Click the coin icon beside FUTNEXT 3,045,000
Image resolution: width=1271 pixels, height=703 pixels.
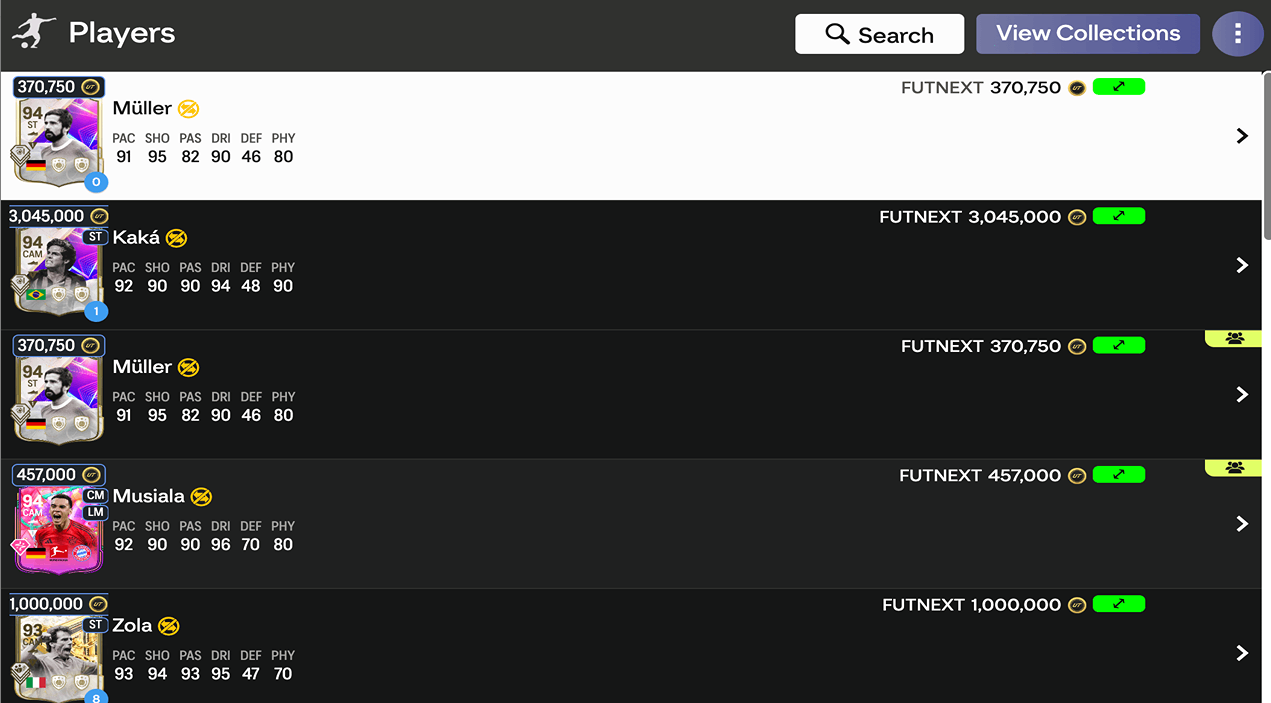coord(1076,217)
